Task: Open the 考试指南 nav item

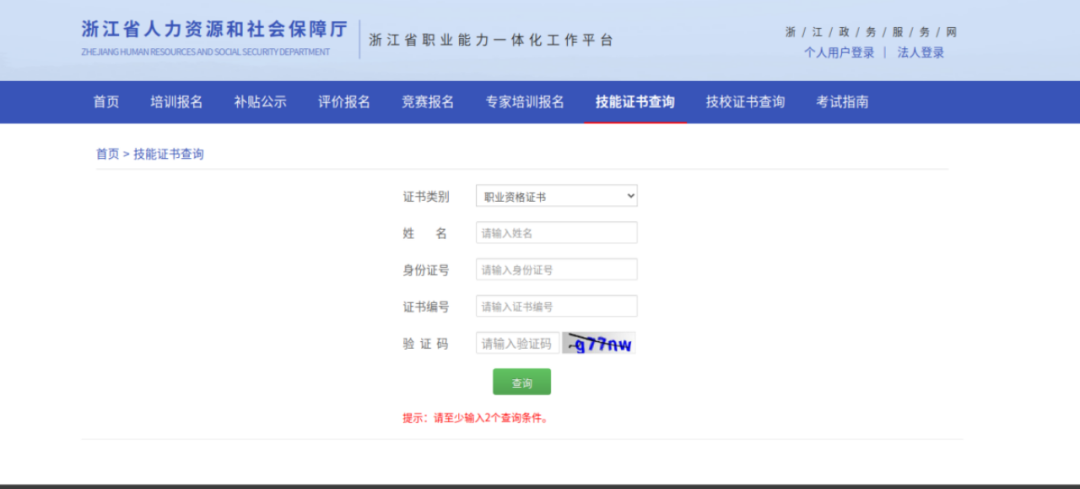Action: (x=842, y=102)
